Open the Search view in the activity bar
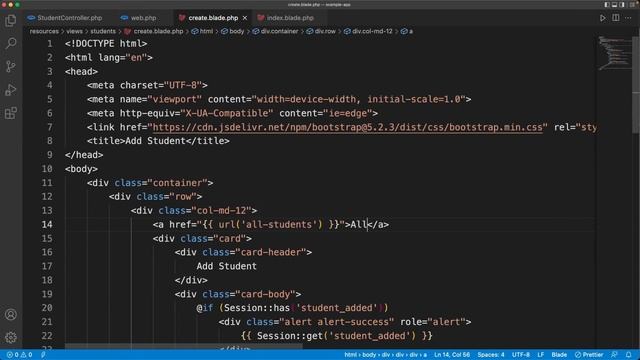The height and width of the screenshot is (360, 640). pos(11,43)
